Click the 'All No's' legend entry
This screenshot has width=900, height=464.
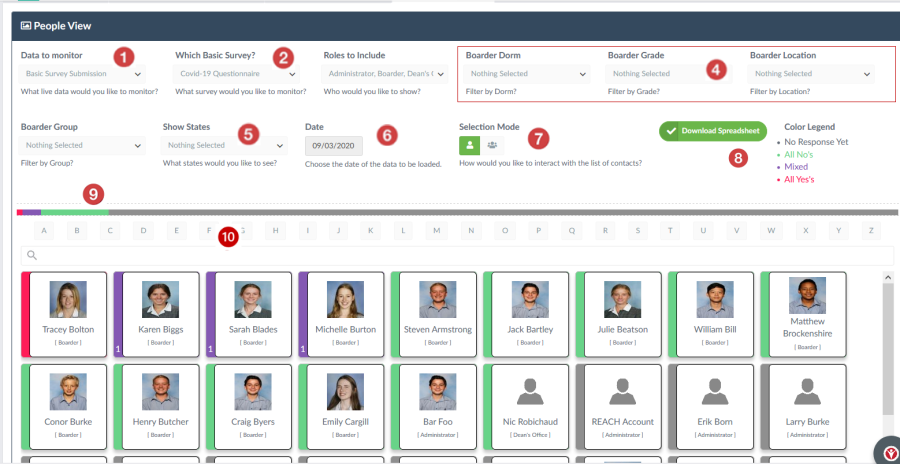click(798, 154)
